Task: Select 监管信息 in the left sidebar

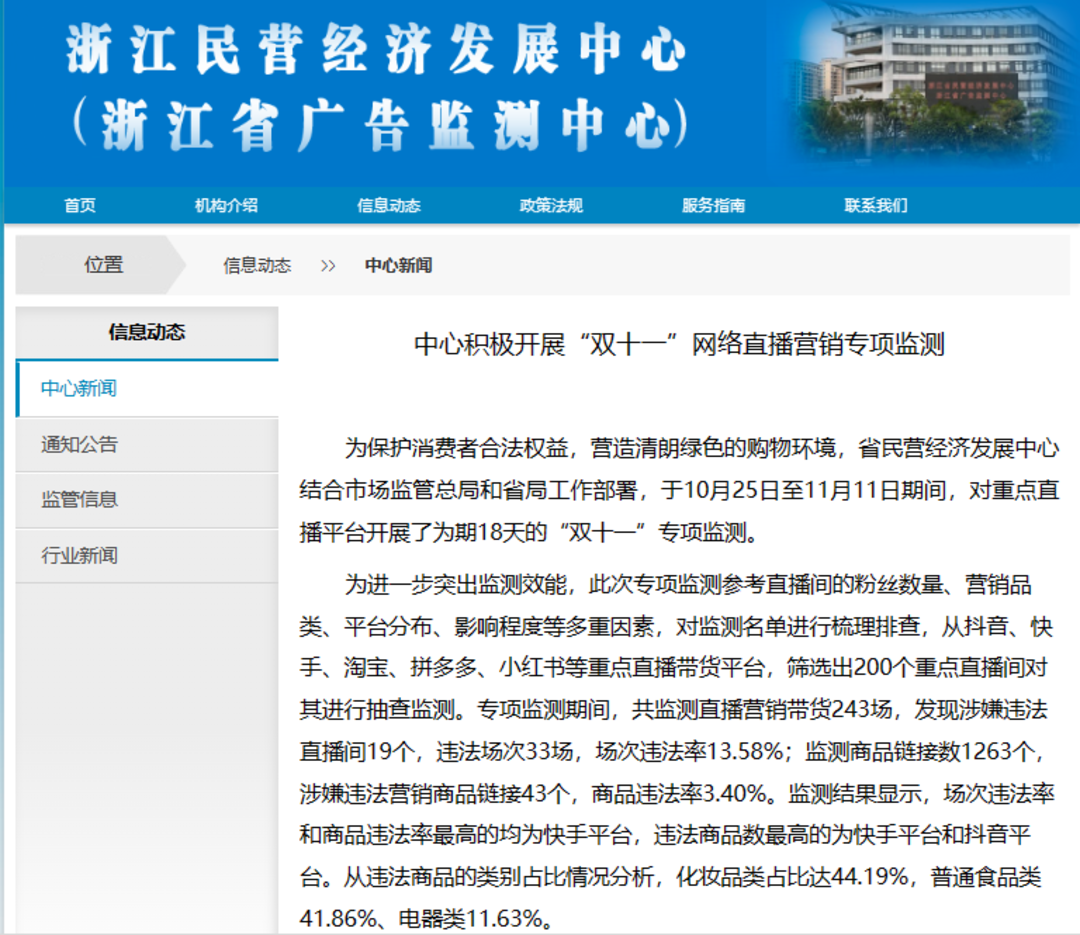Action: tap(147, 500)
